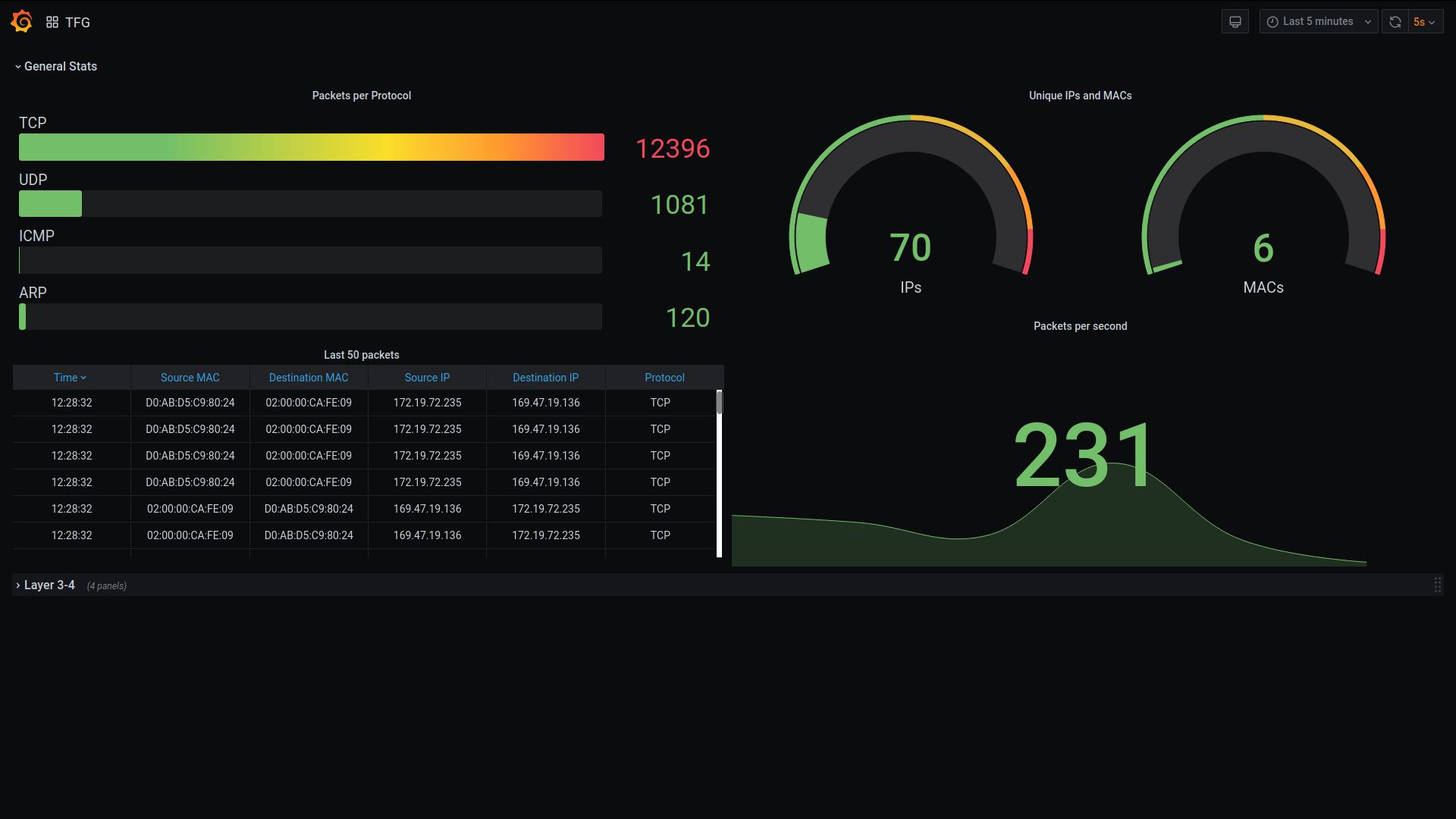Screen dimensions: 1456x819
Task: Click Source MAC 02:00:00:CA:FE:09 in fifth row
Action: 190,509
